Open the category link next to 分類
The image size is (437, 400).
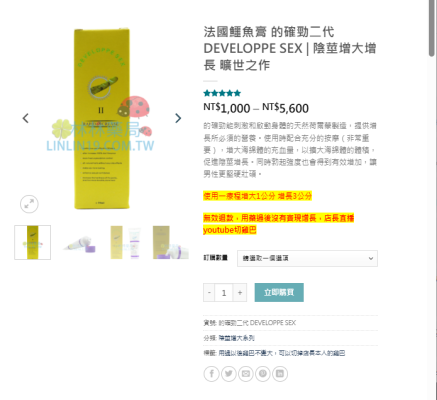click(x=236, y=338)
